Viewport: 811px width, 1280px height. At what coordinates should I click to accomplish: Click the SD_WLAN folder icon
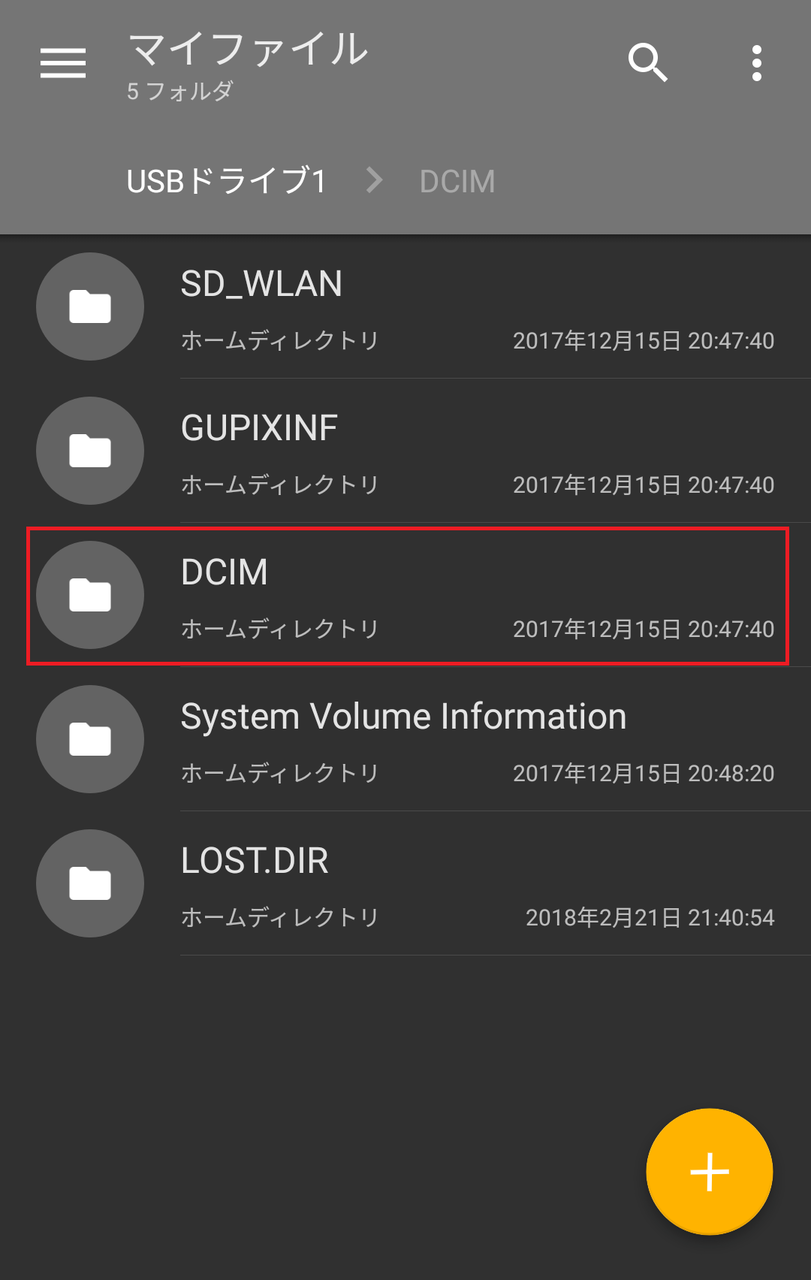pos(90,307)
